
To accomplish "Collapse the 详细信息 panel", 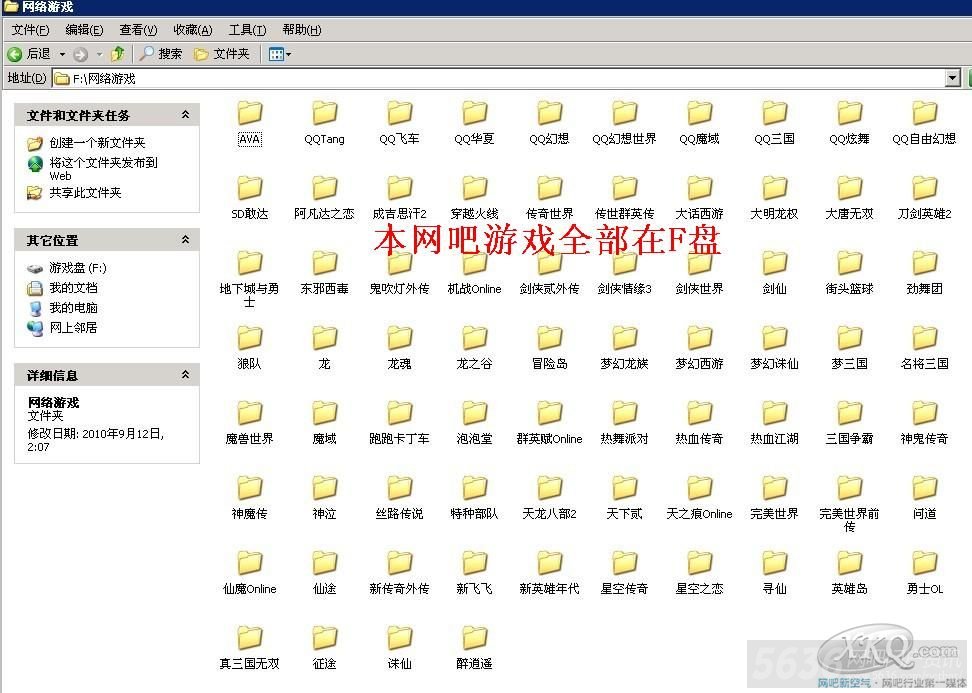I will [185, 374].
